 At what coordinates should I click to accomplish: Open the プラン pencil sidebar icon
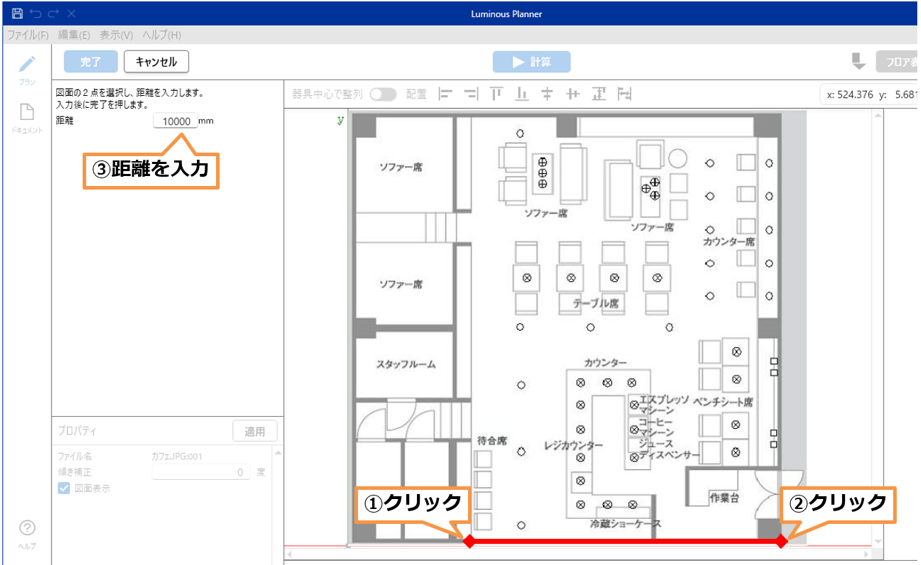[27, 67]
